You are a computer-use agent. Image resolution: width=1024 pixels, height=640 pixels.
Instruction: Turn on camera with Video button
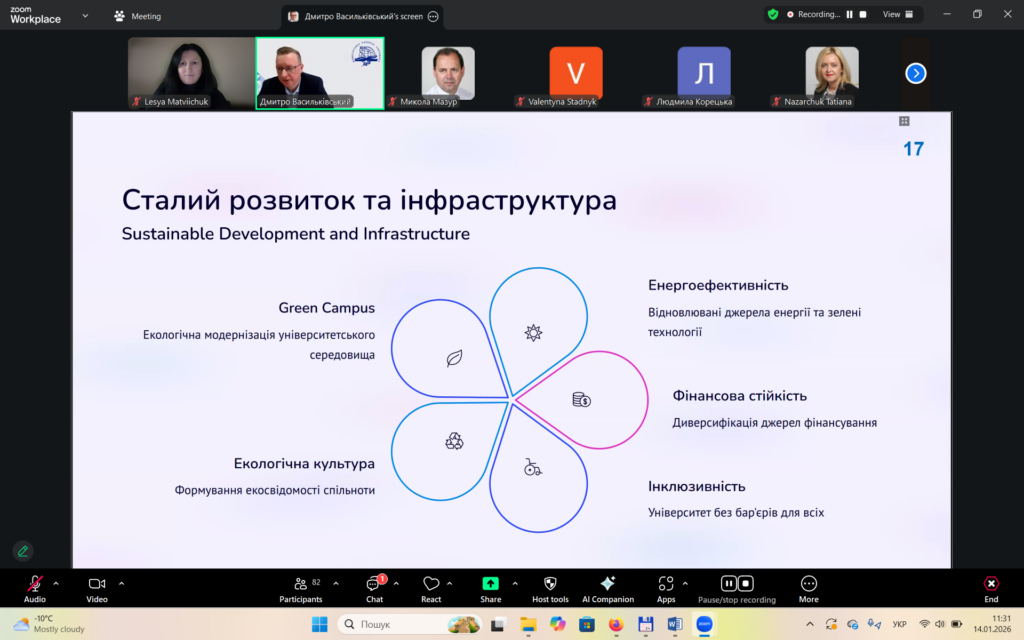[96, 584]
